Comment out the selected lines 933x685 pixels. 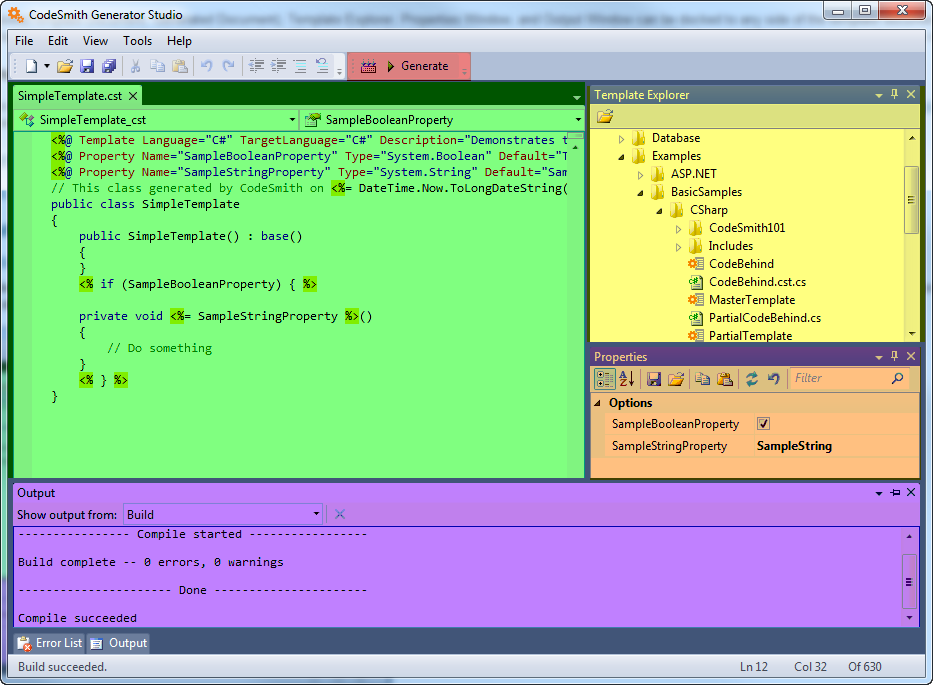[300, 66]
